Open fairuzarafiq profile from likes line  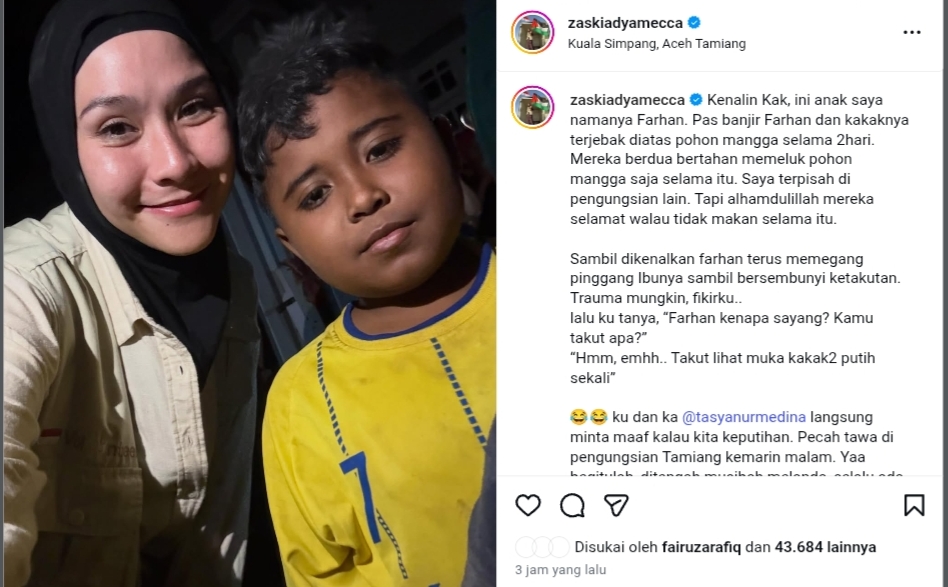click(701, 547)
